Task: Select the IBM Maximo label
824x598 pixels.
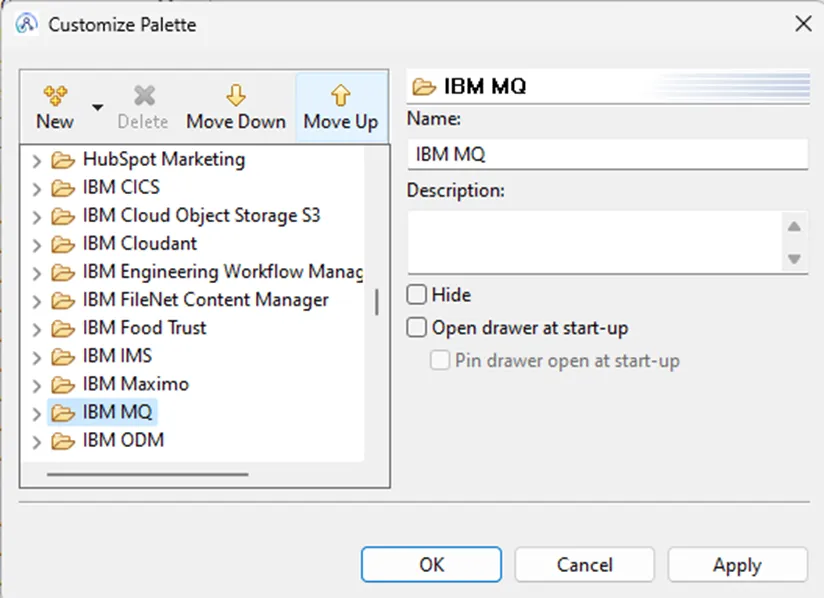Action: pyautogui.click(x=136, y=384)
